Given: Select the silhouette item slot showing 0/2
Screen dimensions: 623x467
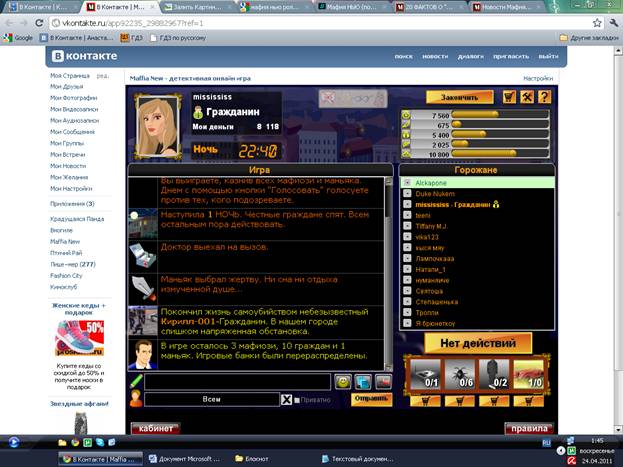Looking at the screenshot, I should pyautogui.click(x=494, y=374).
